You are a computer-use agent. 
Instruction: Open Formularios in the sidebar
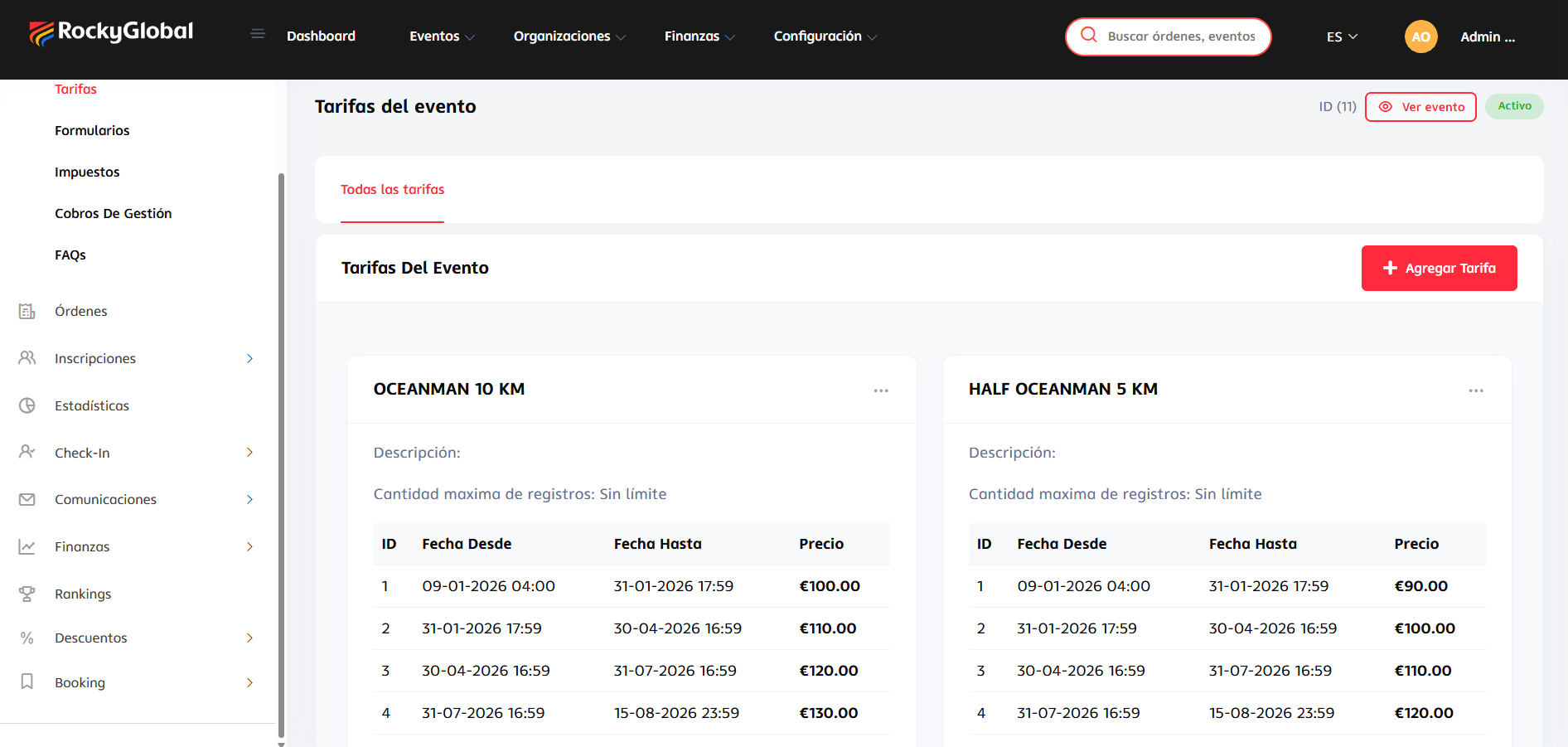point(92,130)
